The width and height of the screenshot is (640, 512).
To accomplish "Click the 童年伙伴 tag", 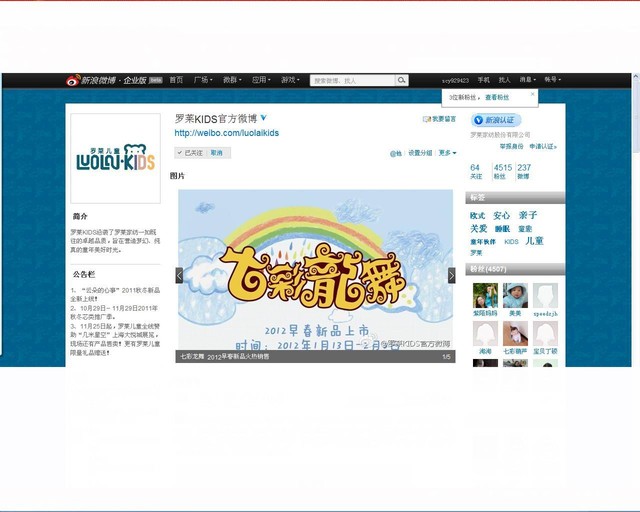I will pyautogui.click(x=482, y=242).
